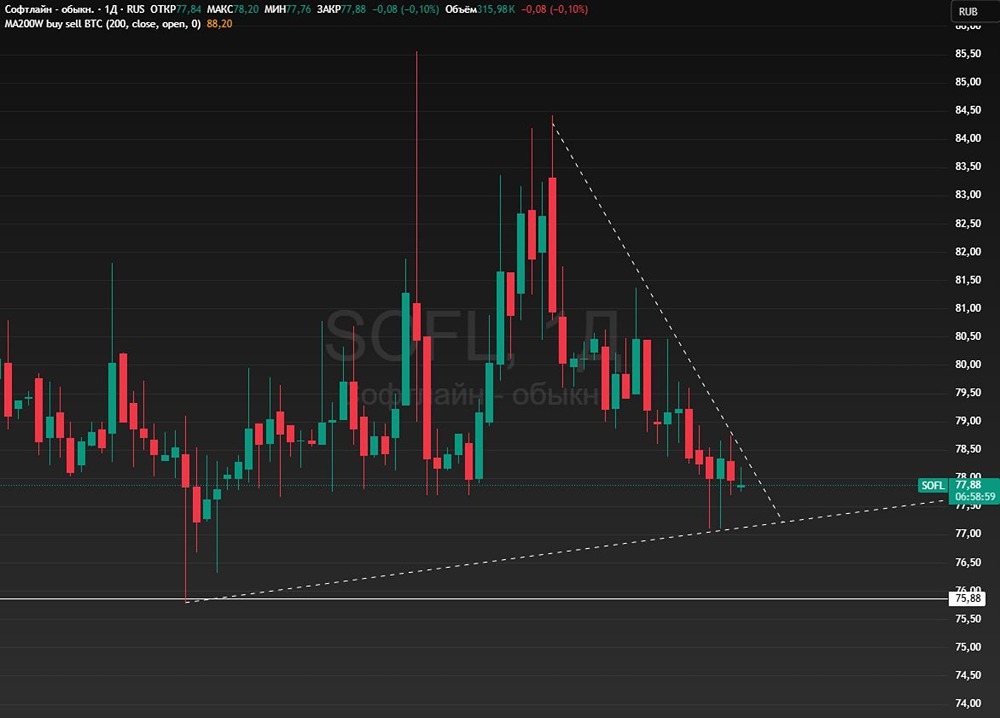
Task: Click the 76,50 price axis label
Action: point(968,562)
